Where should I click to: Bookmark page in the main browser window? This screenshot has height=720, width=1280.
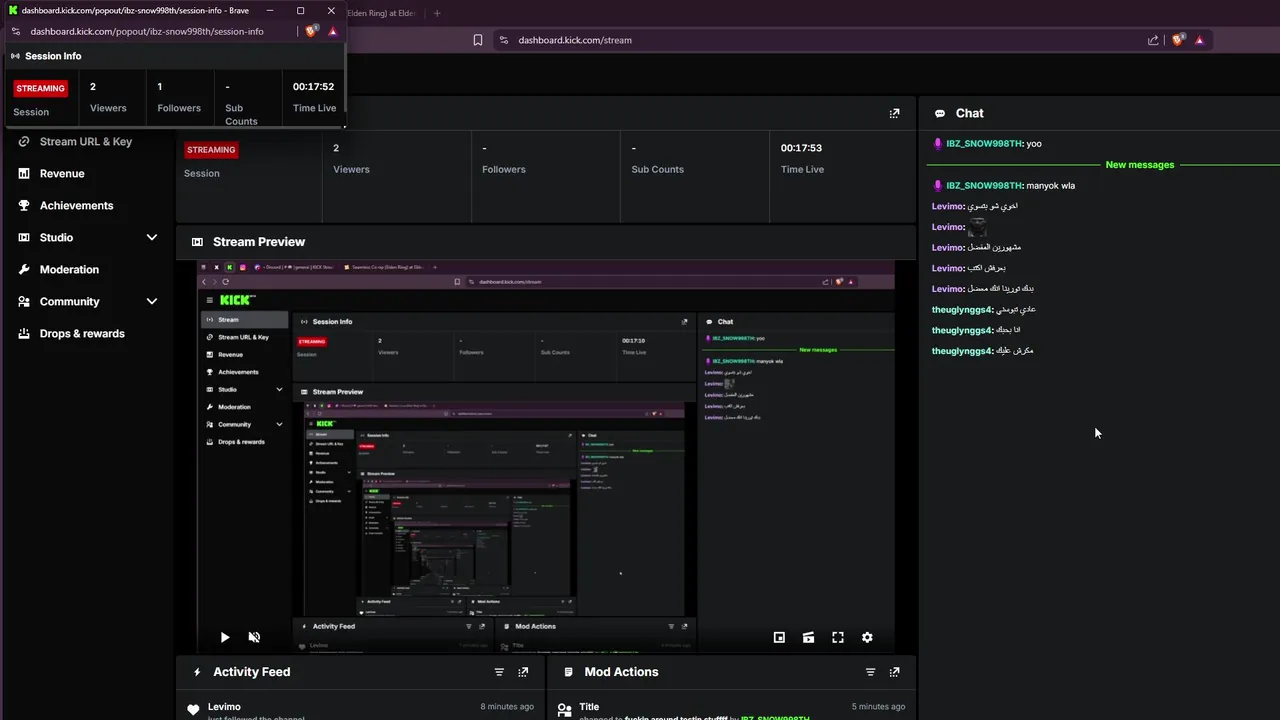coord(478,40)
